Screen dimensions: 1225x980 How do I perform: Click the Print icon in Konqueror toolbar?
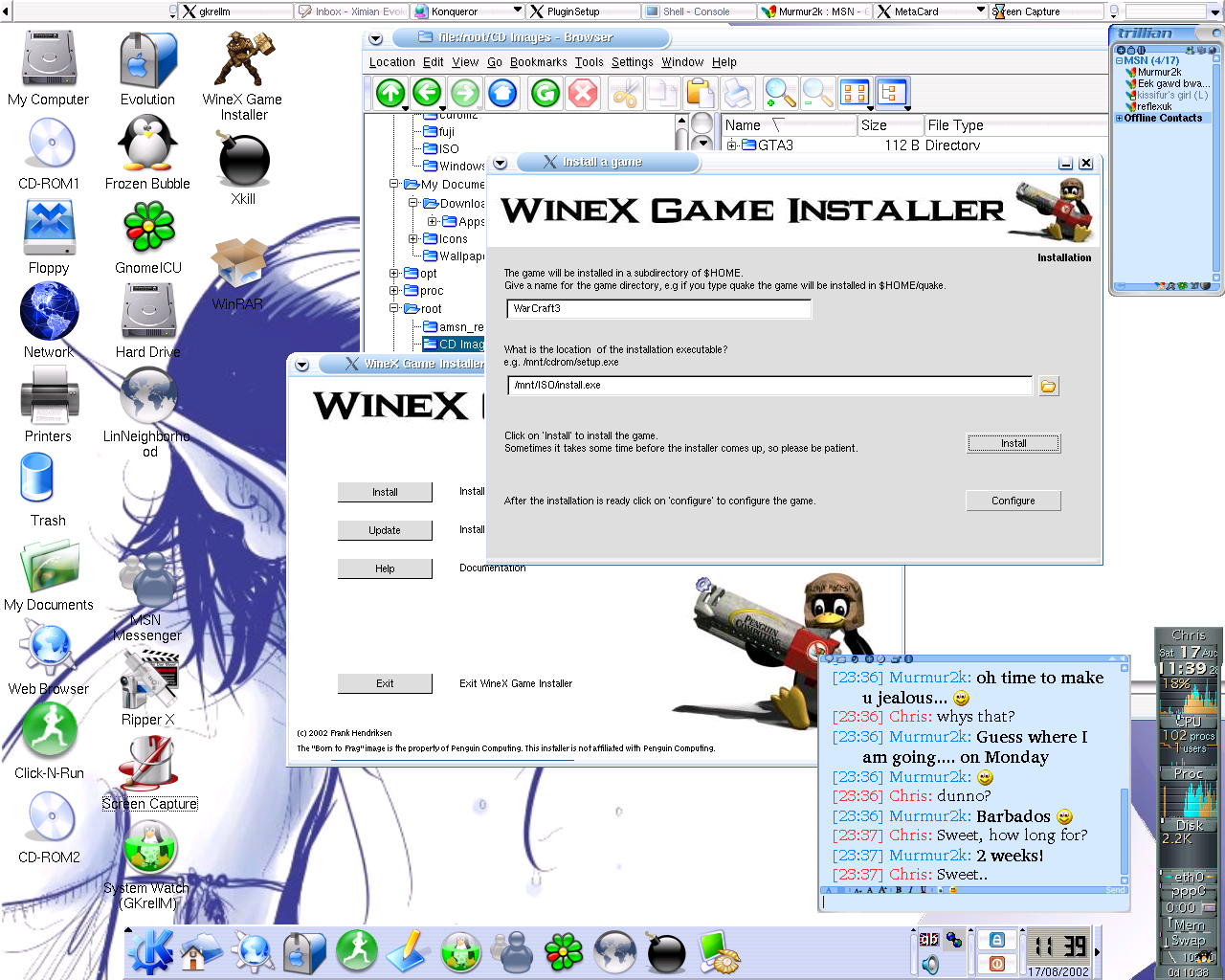(738, 93)
